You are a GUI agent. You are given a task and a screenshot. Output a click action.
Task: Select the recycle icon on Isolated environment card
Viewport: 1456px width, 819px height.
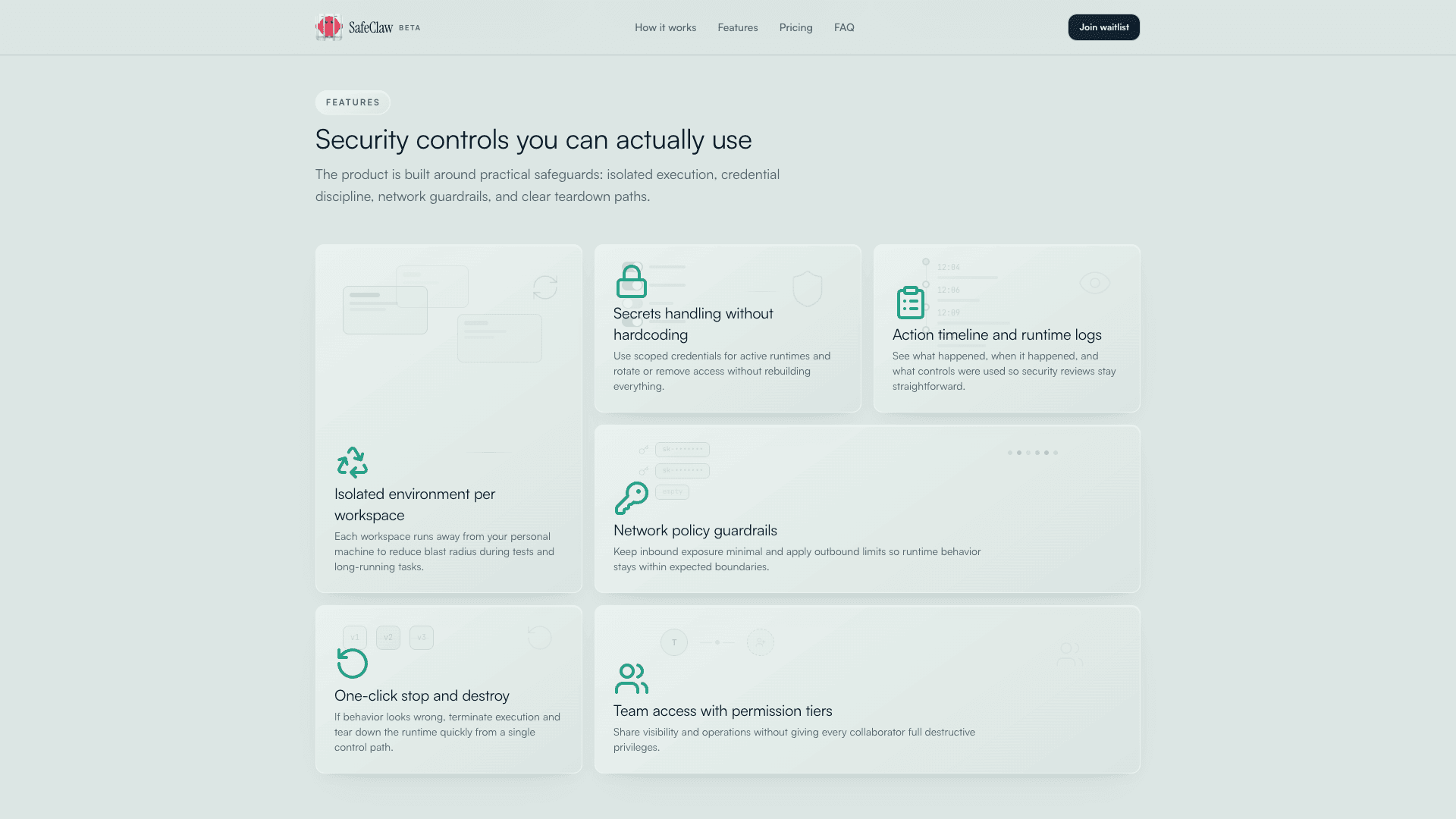352,462
